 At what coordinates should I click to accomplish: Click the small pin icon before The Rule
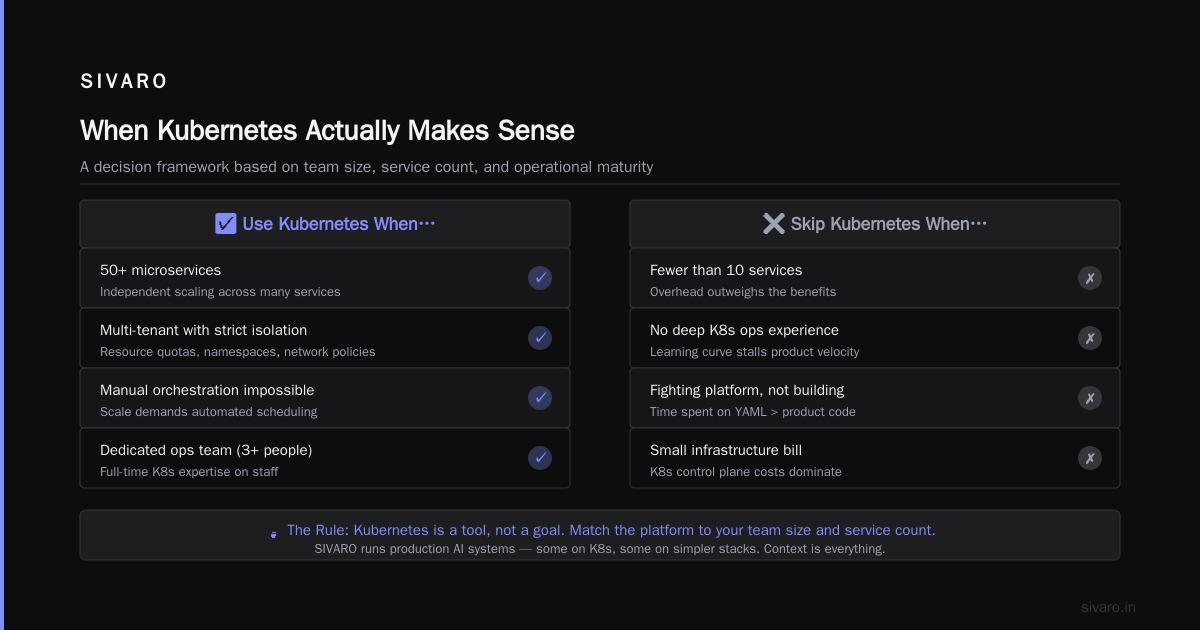click(274, 535)
